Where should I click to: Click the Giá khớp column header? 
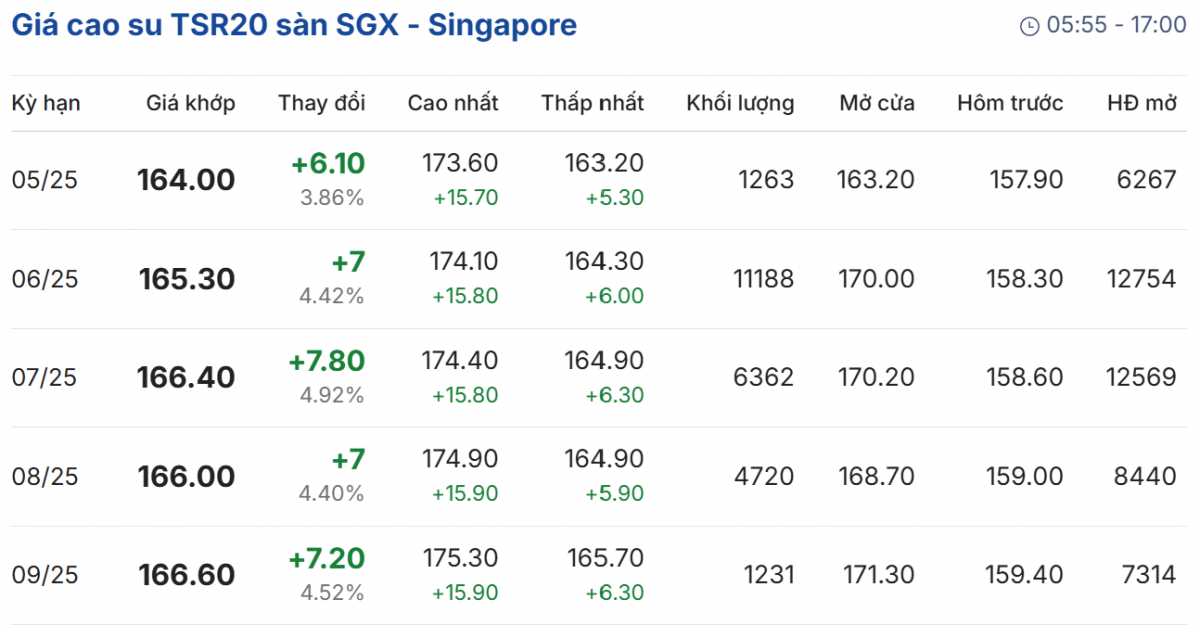(191, 103)
